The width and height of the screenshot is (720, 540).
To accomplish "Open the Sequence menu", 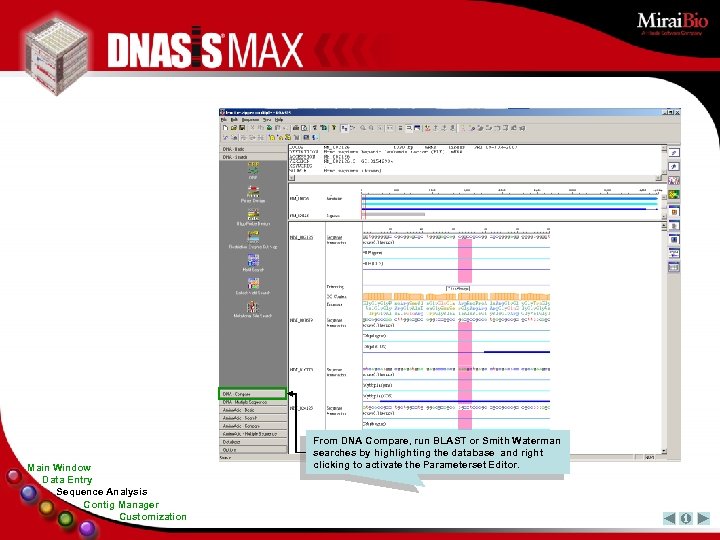I will coord(250,120).
